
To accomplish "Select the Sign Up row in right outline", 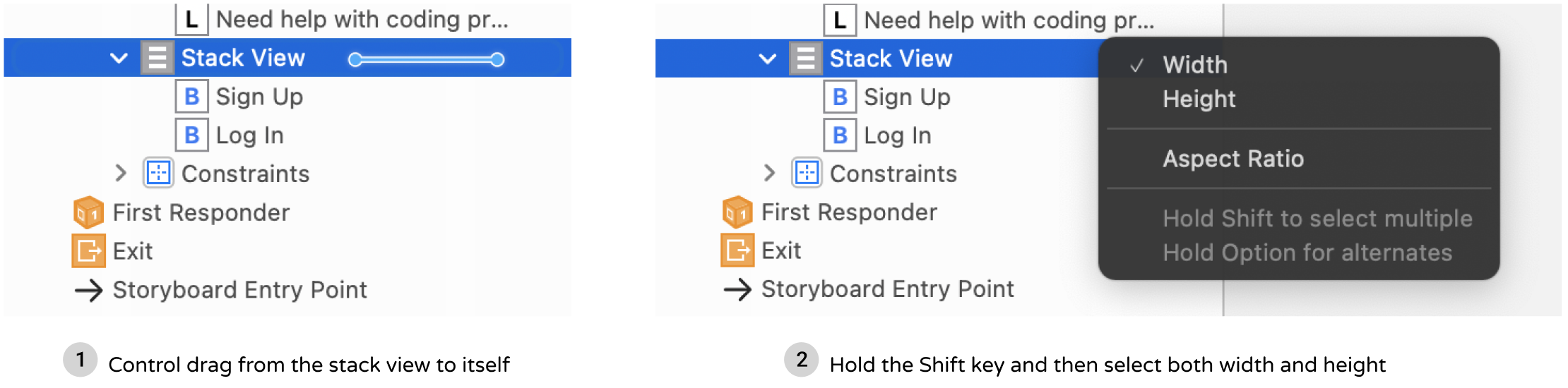I will [907, 97].
